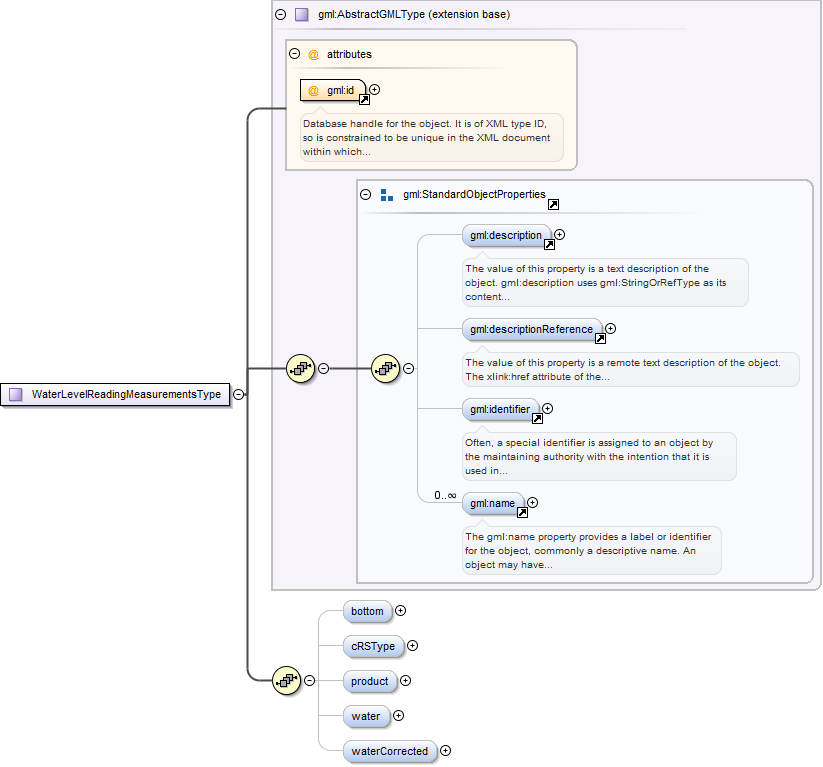Viewport: 823px width, 767px height.
Task: Collapse the attributes section
Action: 294,53
